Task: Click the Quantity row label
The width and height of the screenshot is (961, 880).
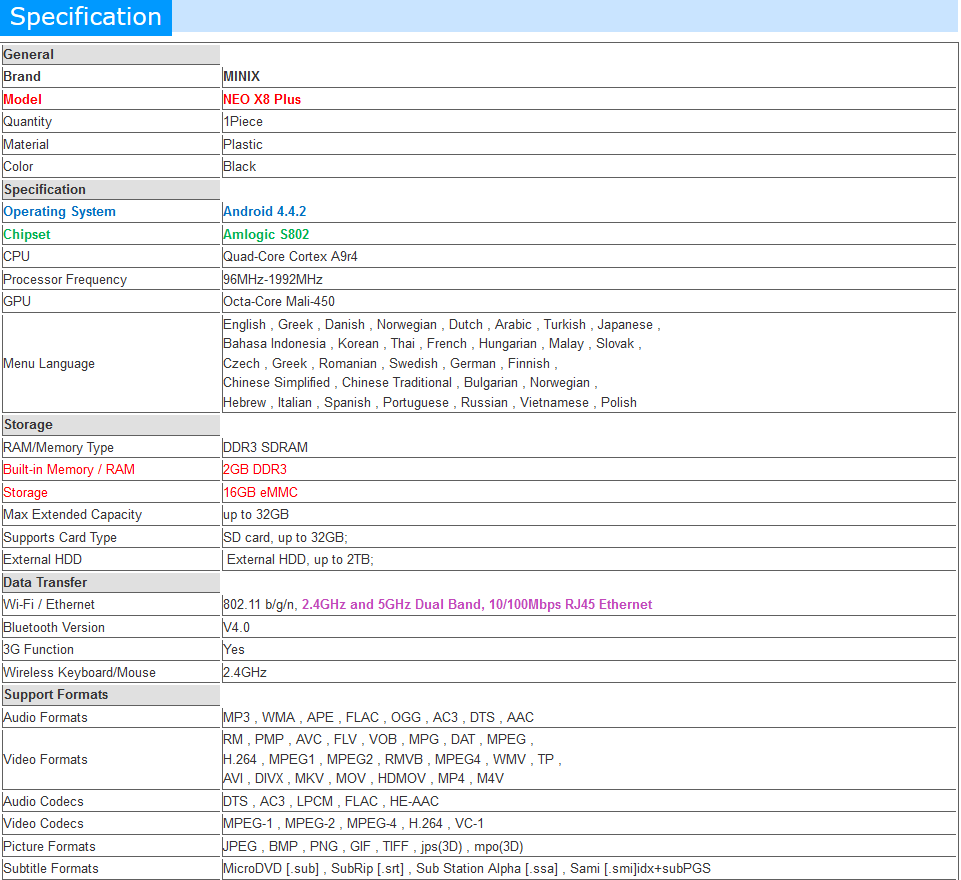Action: click(28, 122)
